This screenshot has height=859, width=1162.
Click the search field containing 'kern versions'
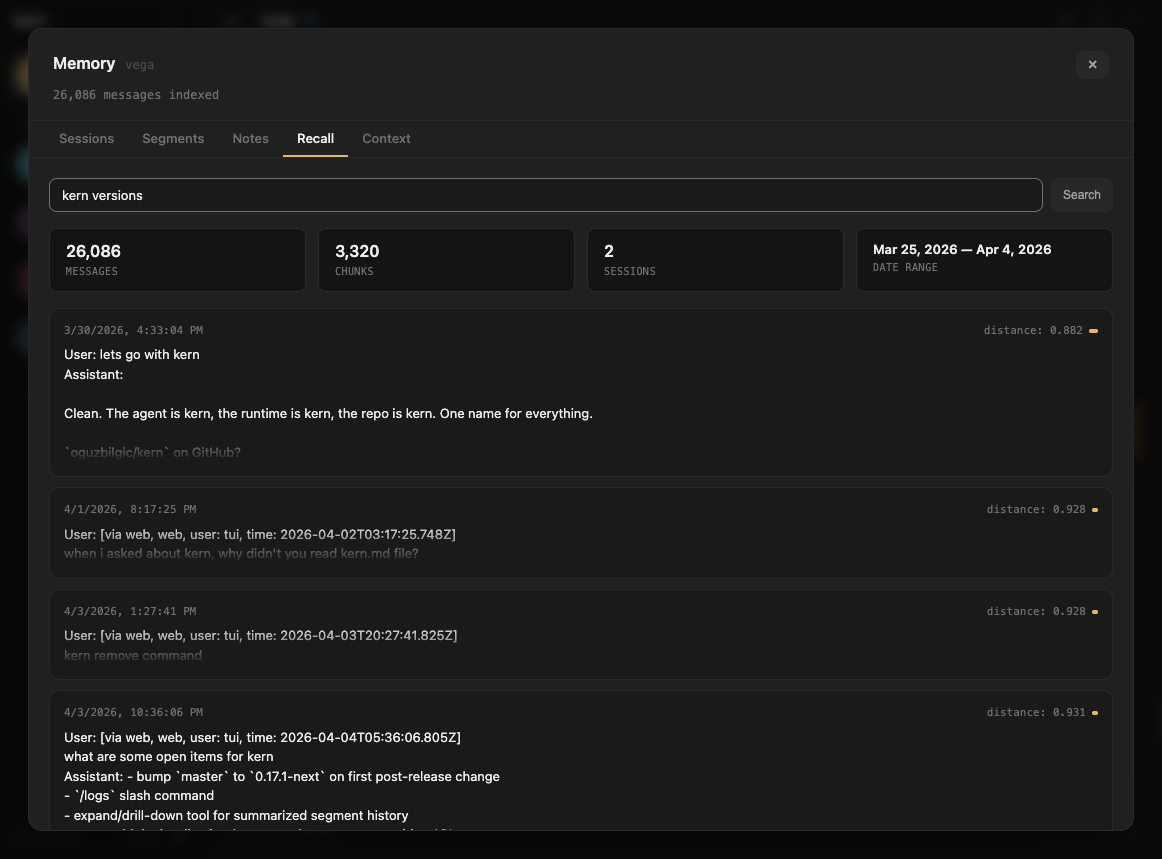[x=546, y=195]
